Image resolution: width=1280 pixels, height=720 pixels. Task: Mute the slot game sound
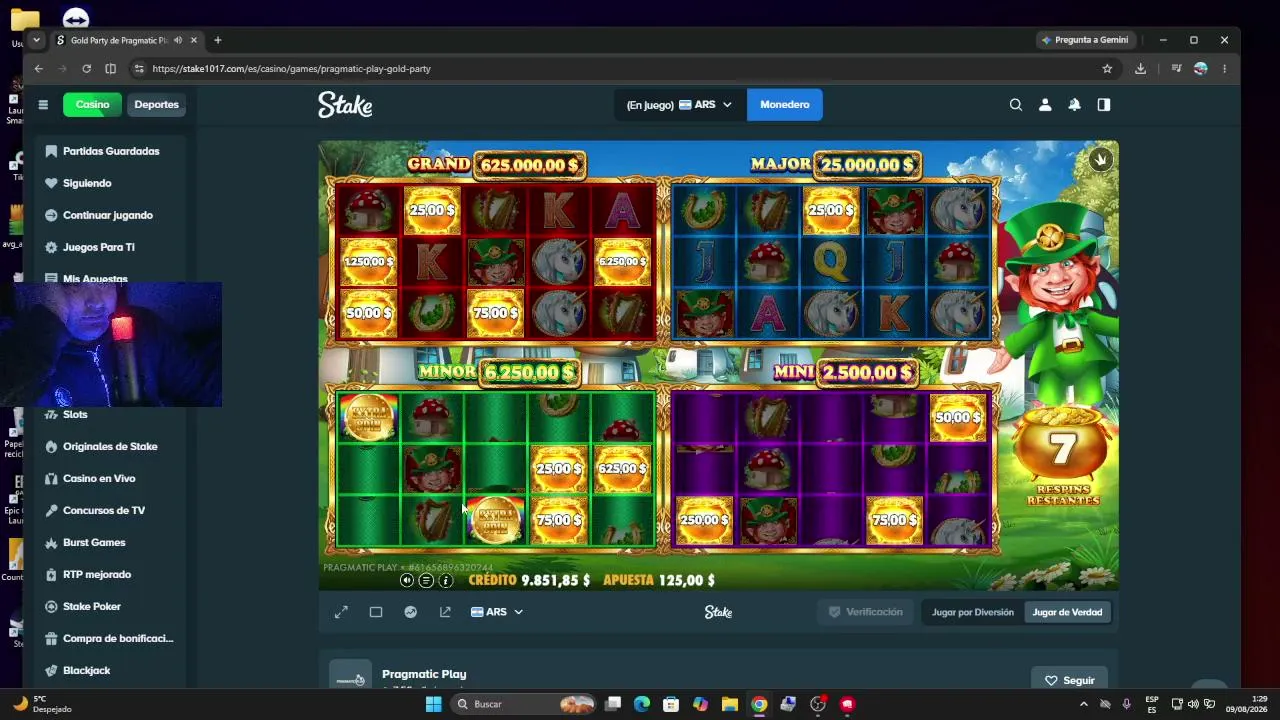tap(407, 580)
